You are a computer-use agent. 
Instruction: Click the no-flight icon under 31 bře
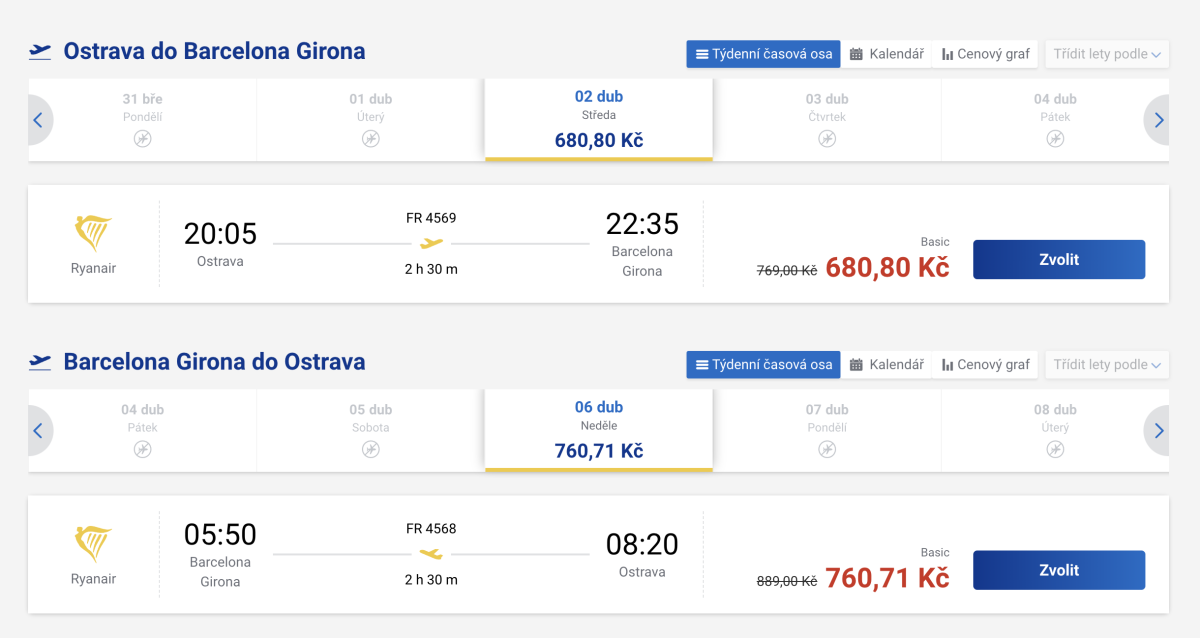142,139
